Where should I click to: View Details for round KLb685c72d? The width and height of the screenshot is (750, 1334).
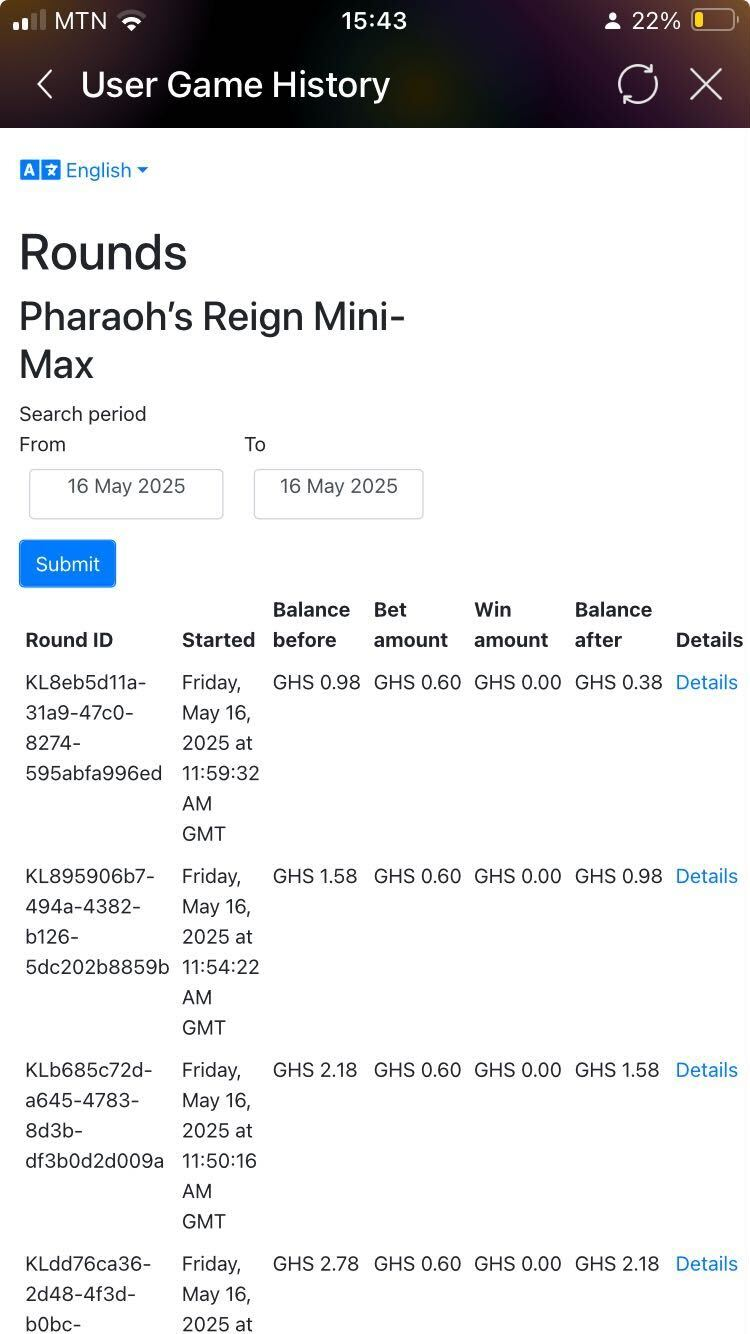706,1070
